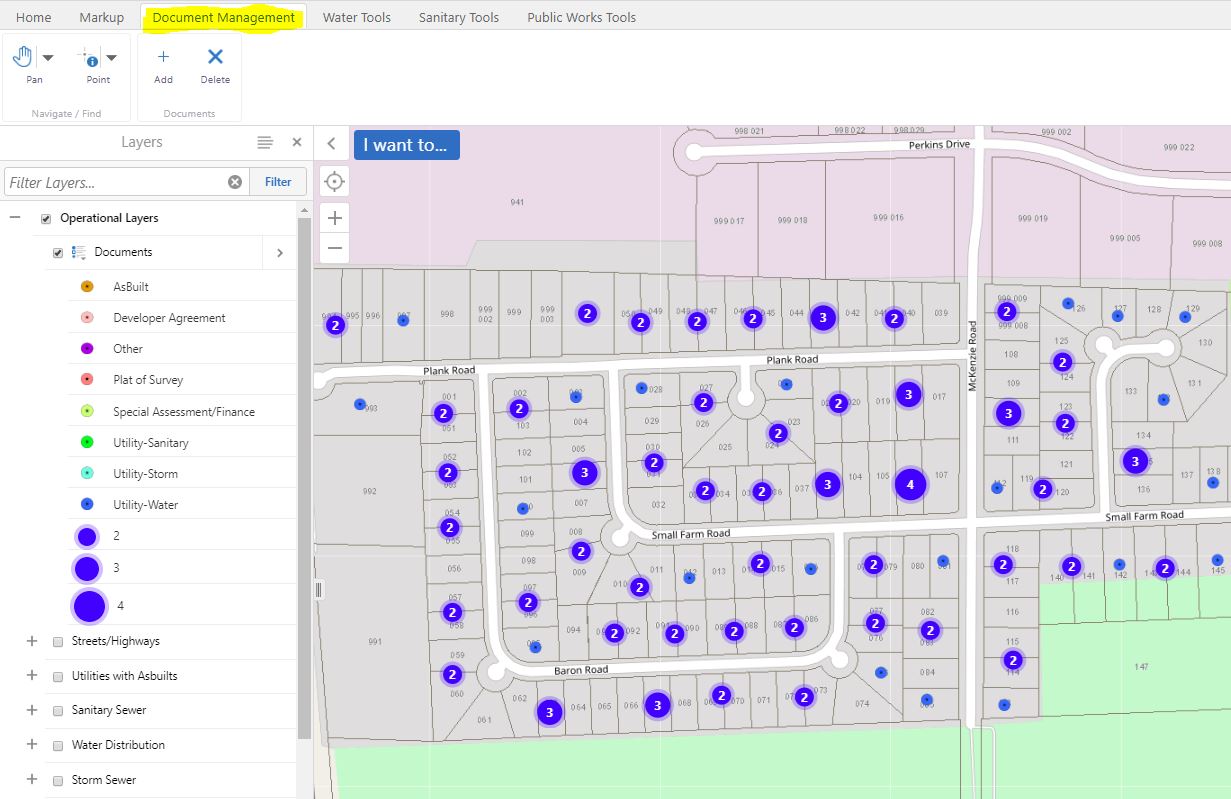
Task: Click the cluster 3 marker near parcel 005
Action: tap(585, 472)
